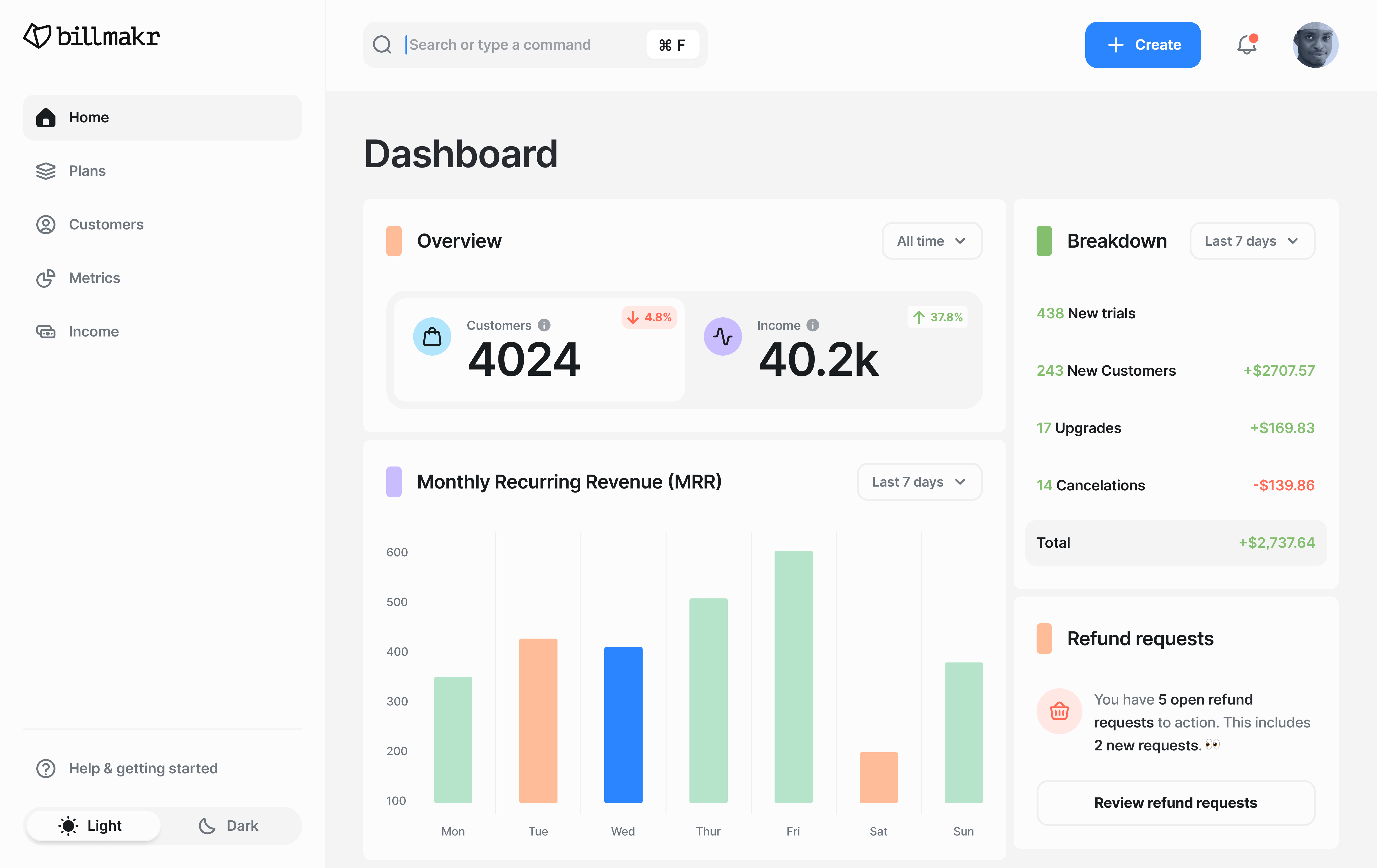Click the Dashboard page heading
The width and height of the screenshot is (1377, 868).
pyautogui.click(x=461, y=154)
